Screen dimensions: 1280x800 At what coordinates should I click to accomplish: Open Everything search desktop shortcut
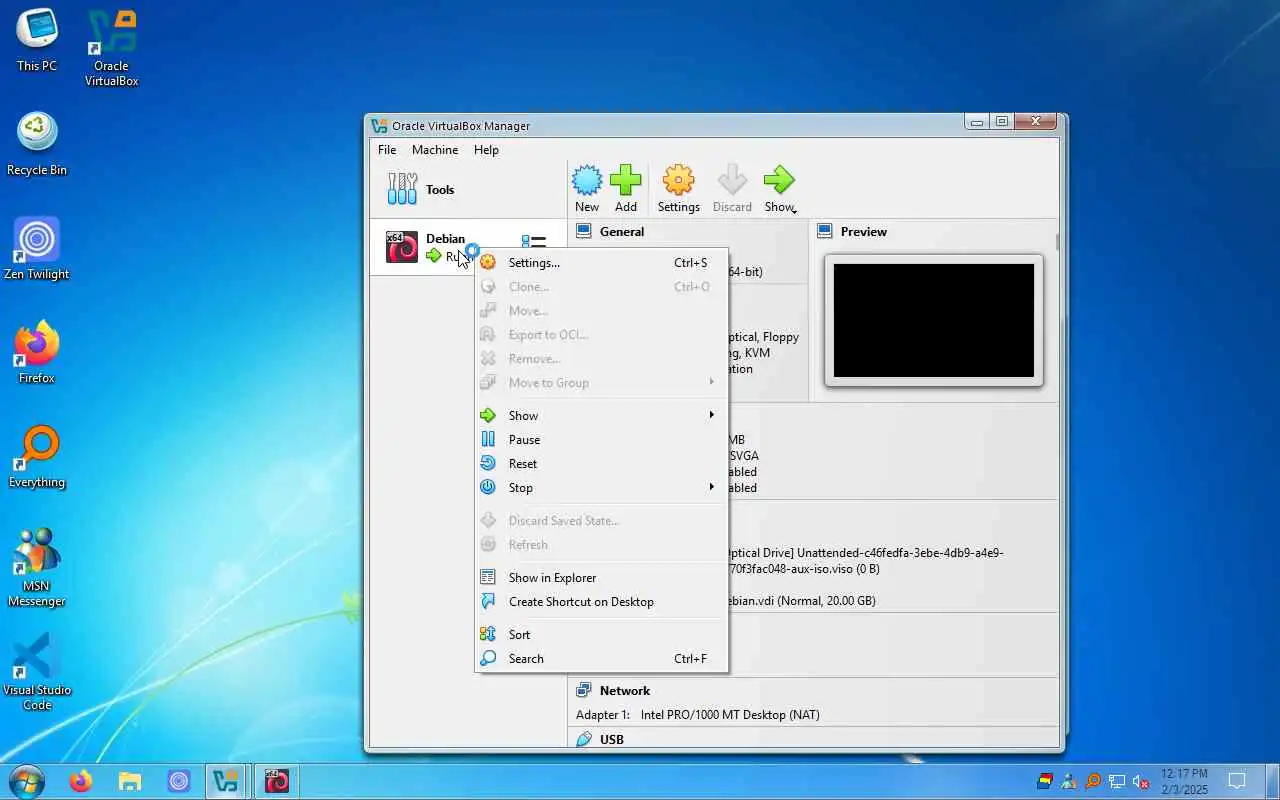pyautogui.click(x=37, y=457)
